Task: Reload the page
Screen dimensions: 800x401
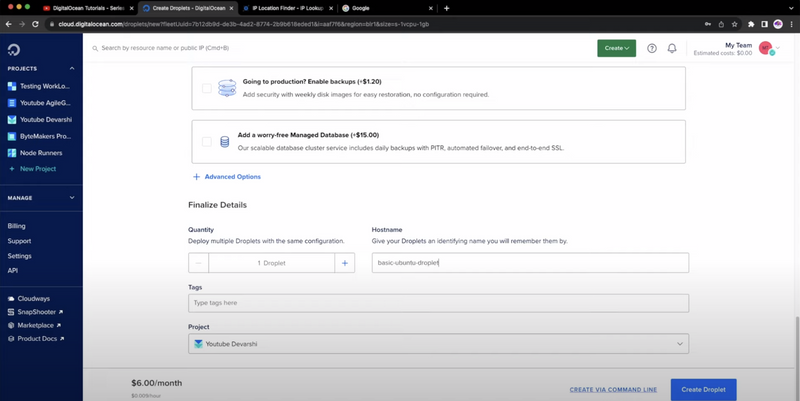Action: (x=35, y=24)
